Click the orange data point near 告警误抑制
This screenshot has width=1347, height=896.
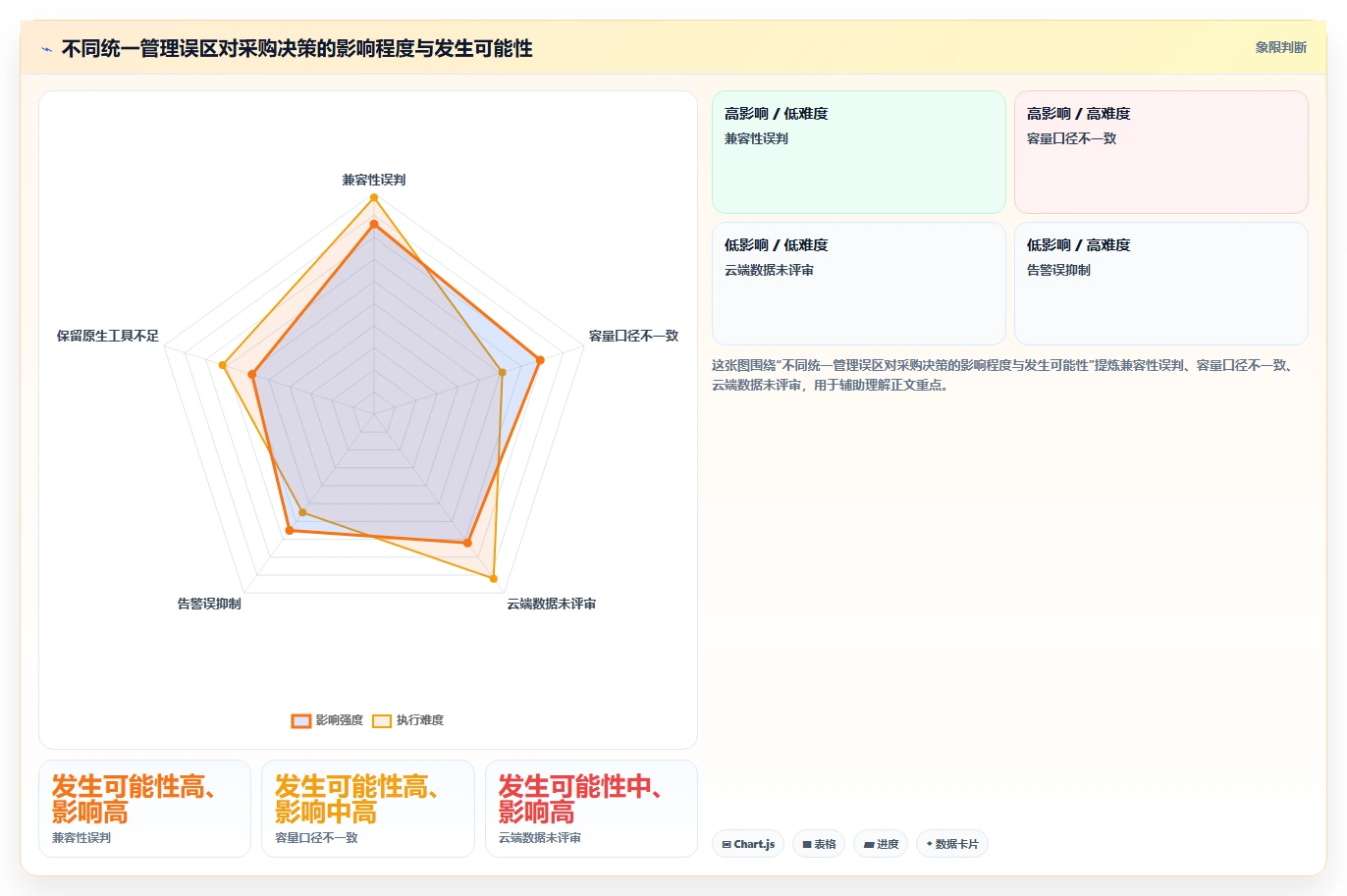(289, 531)
